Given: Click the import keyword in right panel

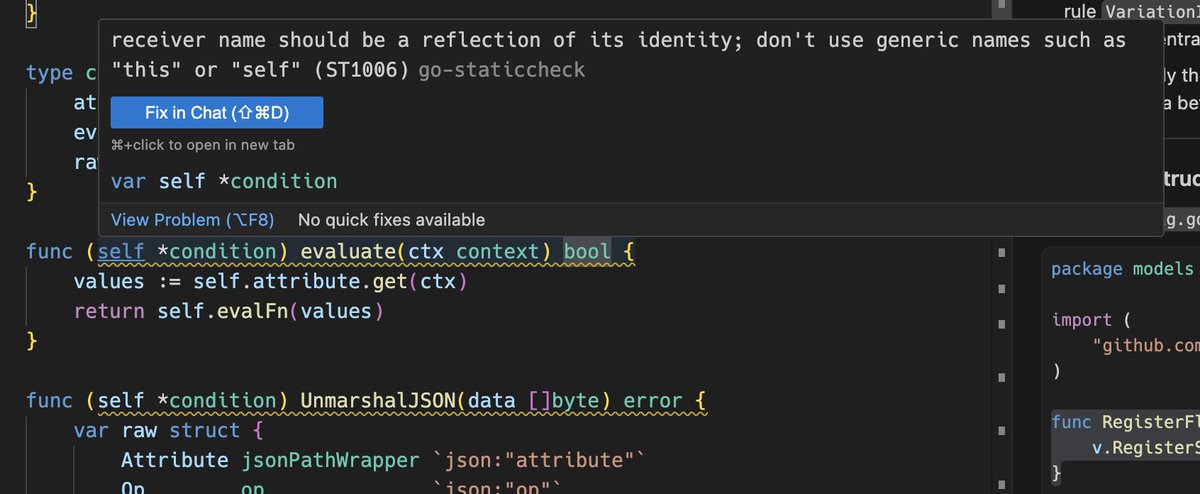Looking at the screenshot, I should pos(1082,320).
